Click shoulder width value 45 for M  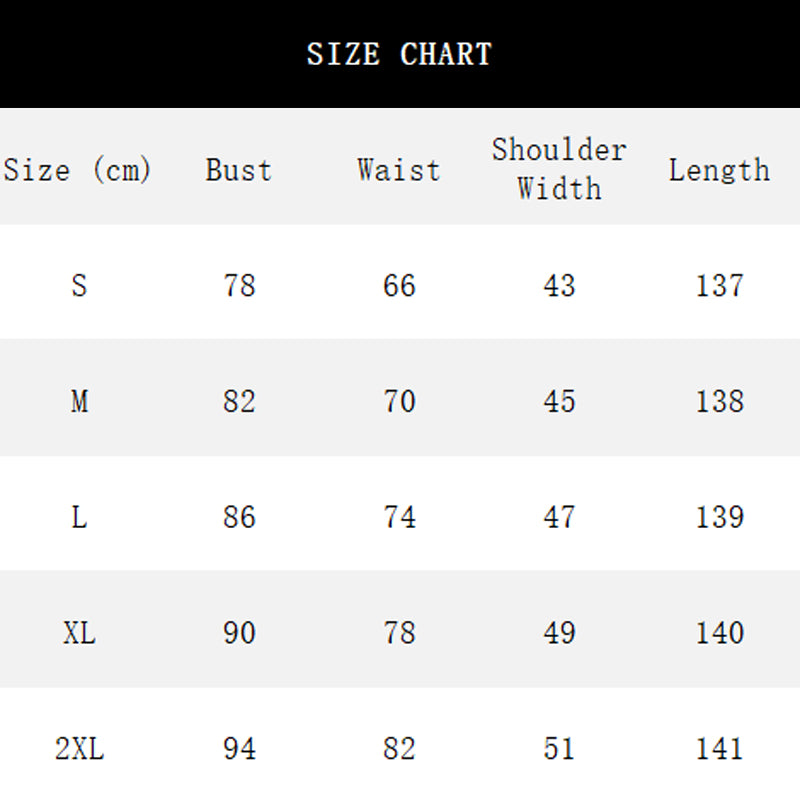click(559, 402)
